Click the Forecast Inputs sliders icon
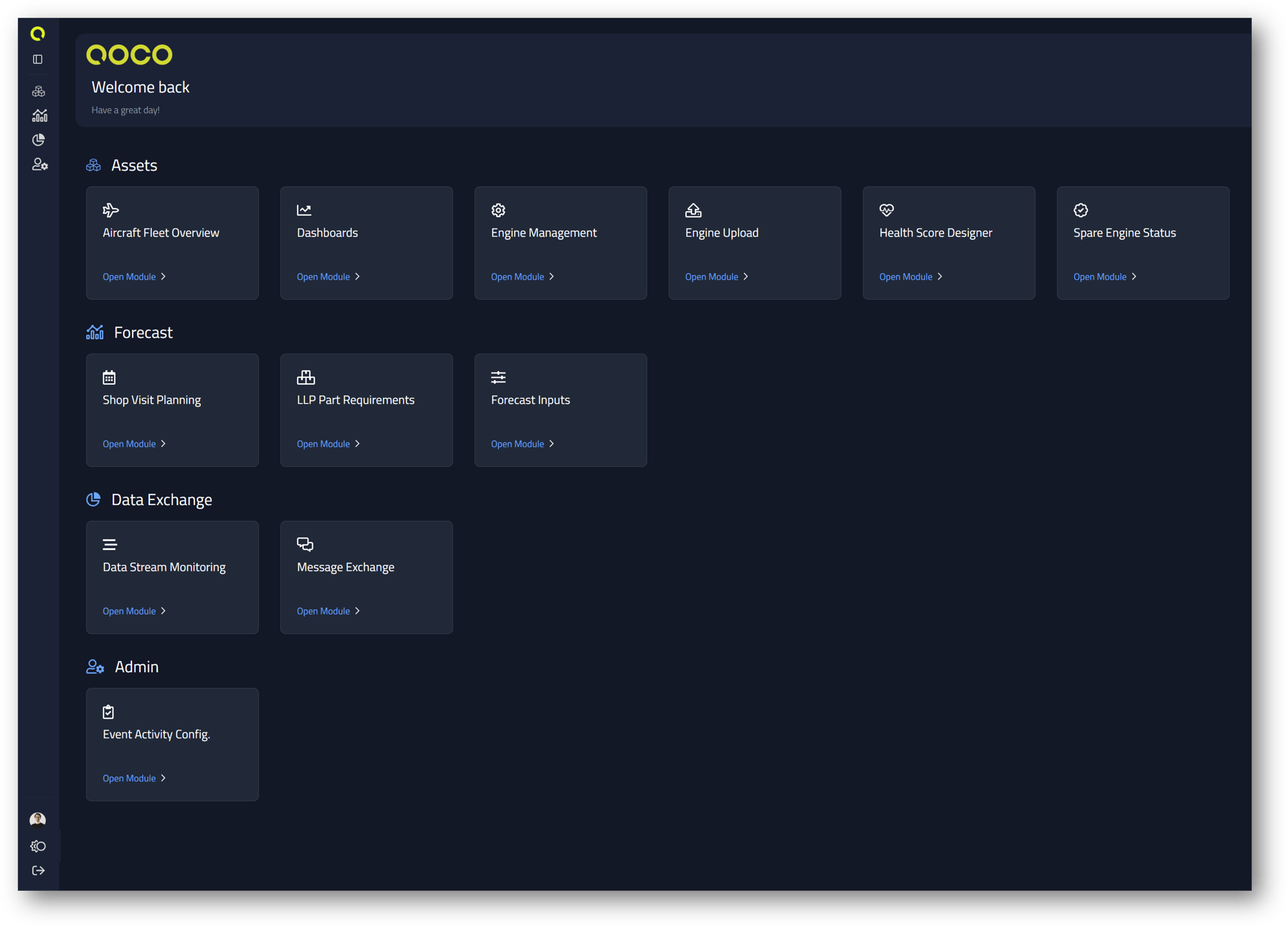This screenshot has width=1288, height=927. coord(497,377)
